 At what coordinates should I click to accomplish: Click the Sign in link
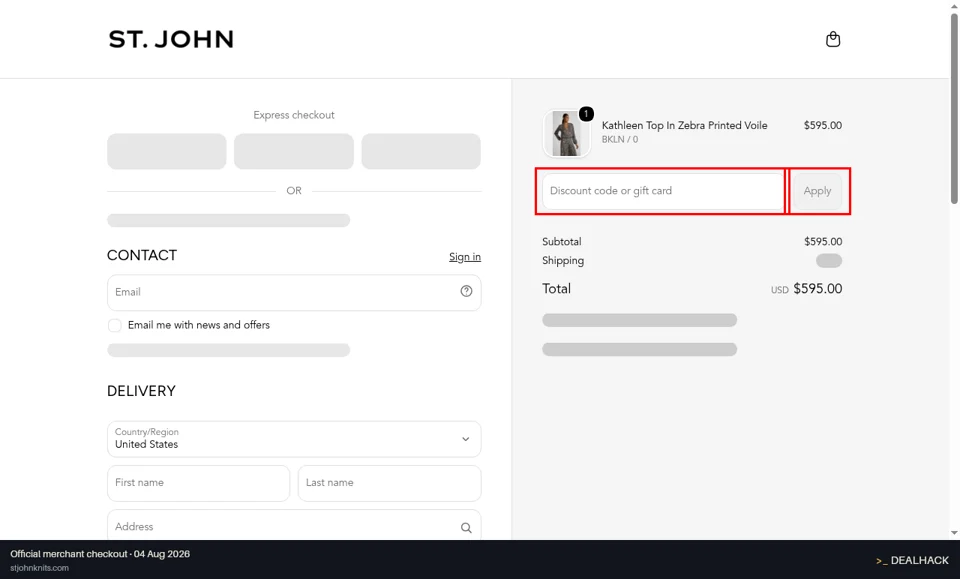click(x=465, y=256)
